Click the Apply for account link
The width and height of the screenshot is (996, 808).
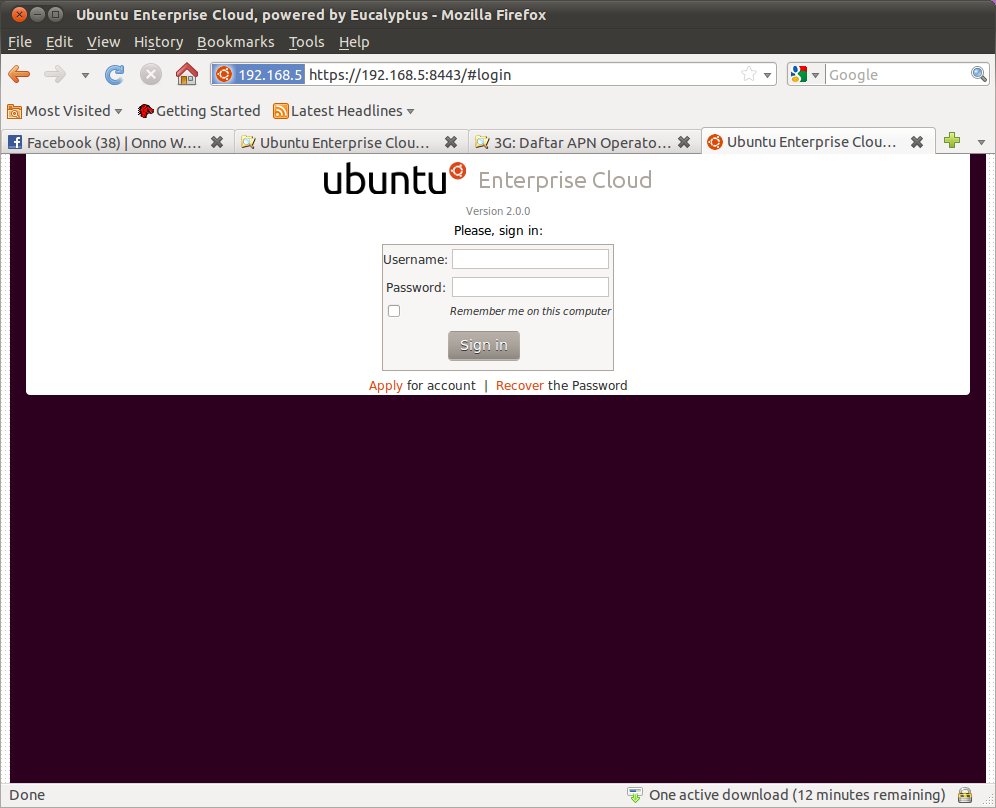coord(386,385)
